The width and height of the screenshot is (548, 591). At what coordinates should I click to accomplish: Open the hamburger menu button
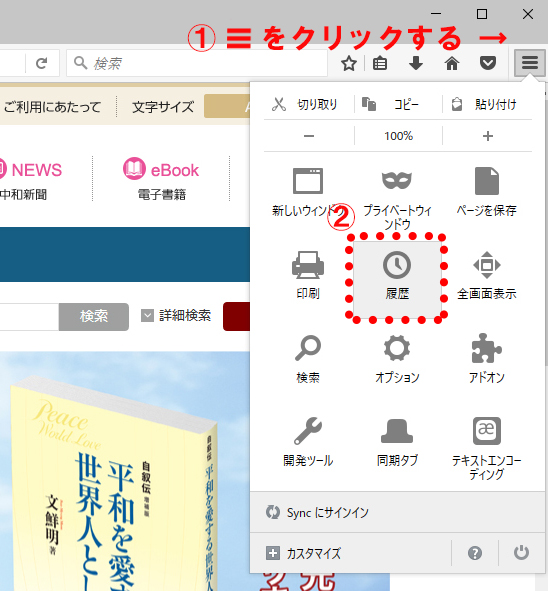(x=530, y=63)
